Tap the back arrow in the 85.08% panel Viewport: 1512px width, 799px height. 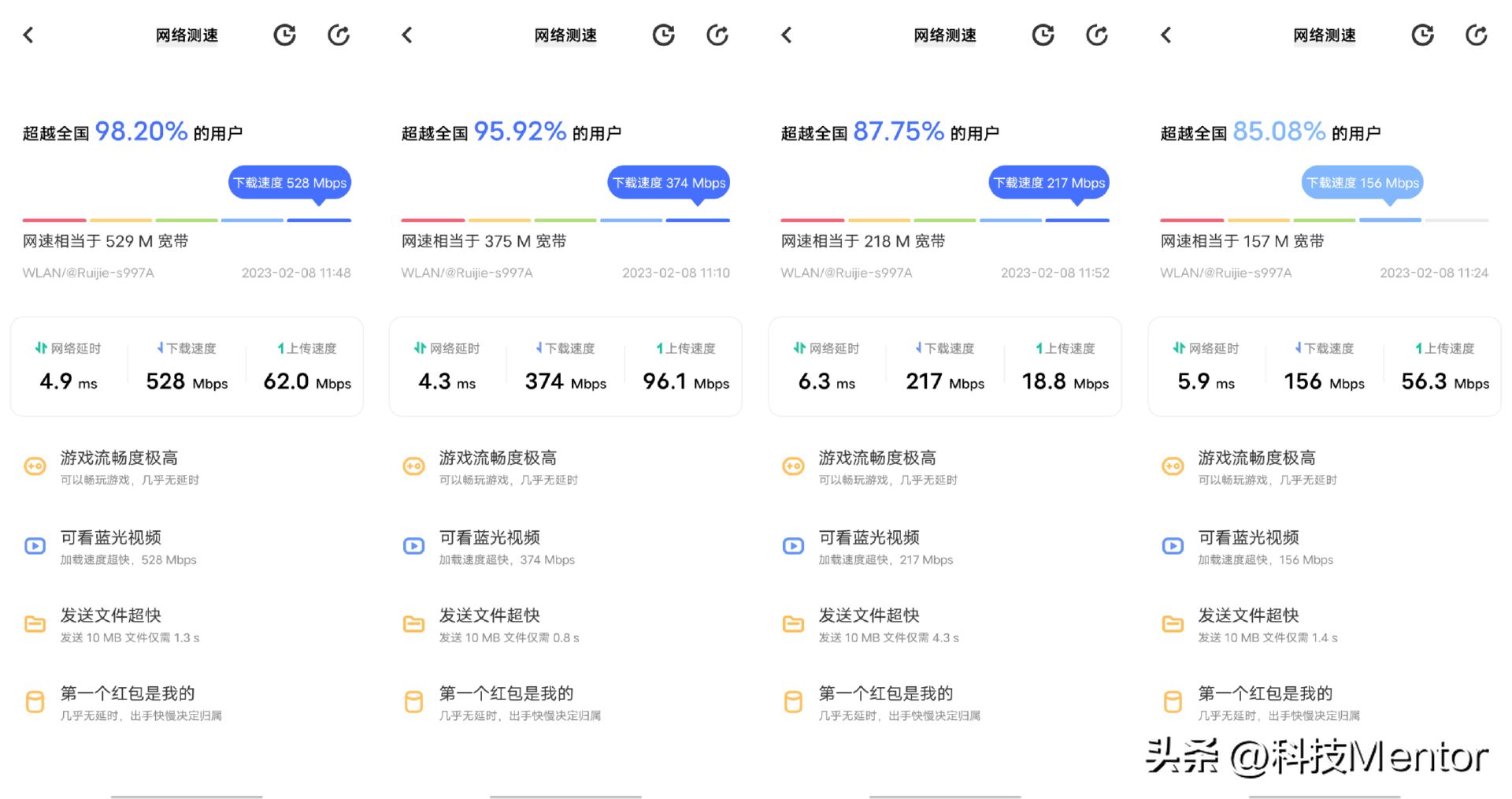(x=1165, y=35)
